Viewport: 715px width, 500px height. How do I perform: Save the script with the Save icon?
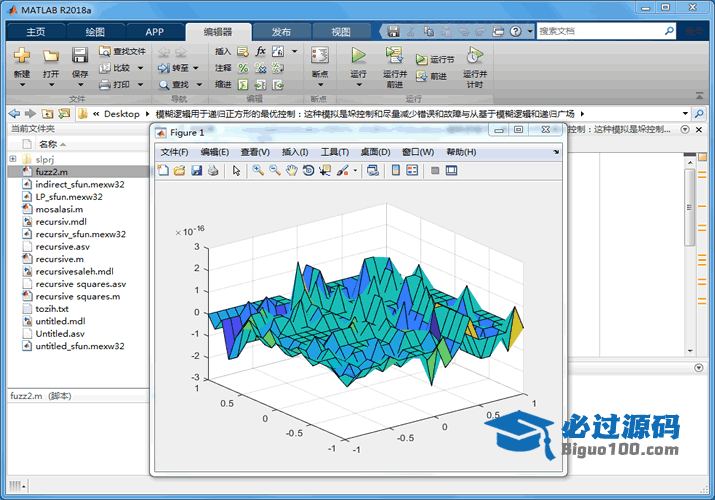80,55
